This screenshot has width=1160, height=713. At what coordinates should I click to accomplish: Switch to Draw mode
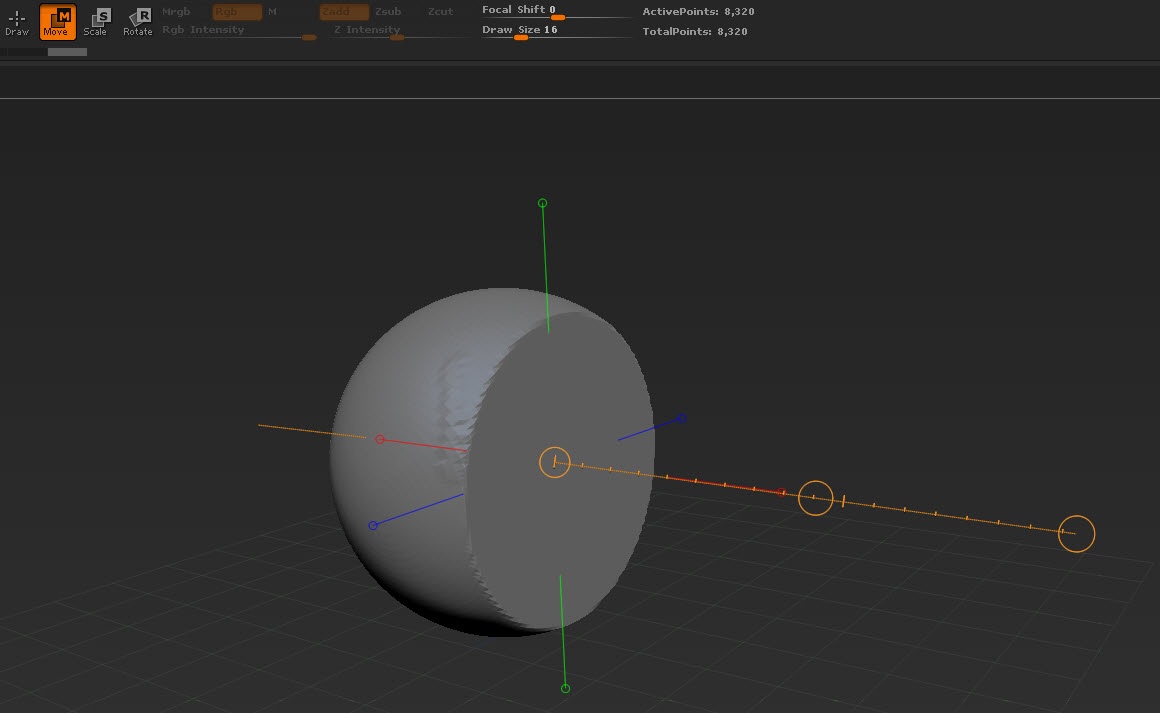(17, 21)
